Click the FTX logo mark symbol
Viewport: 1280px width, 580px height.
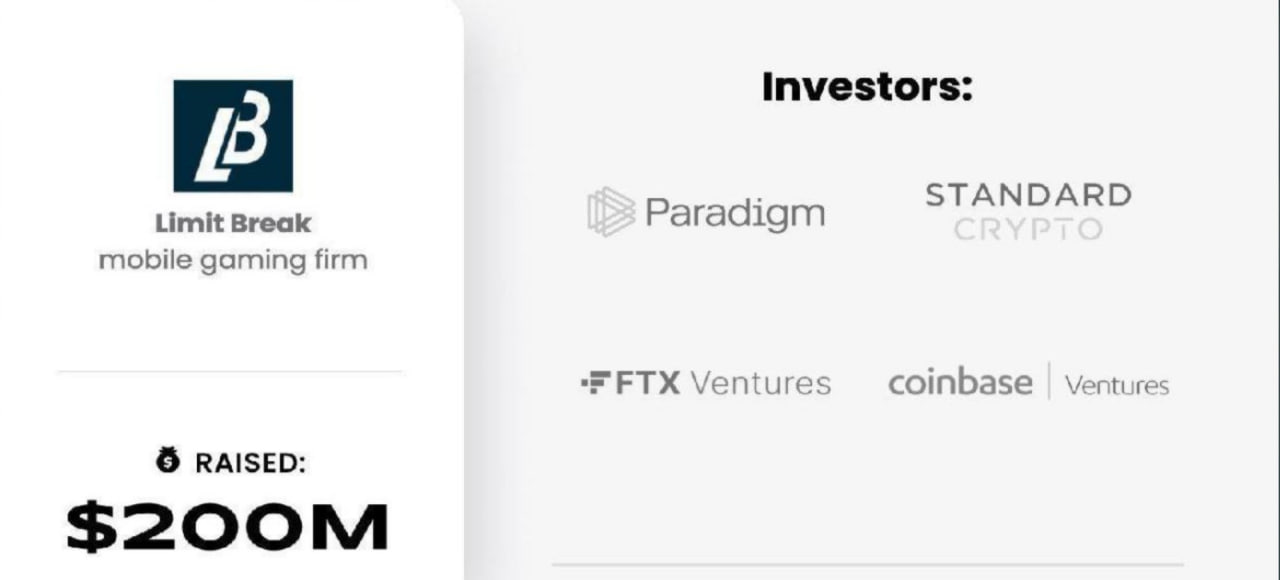point(595,382)
